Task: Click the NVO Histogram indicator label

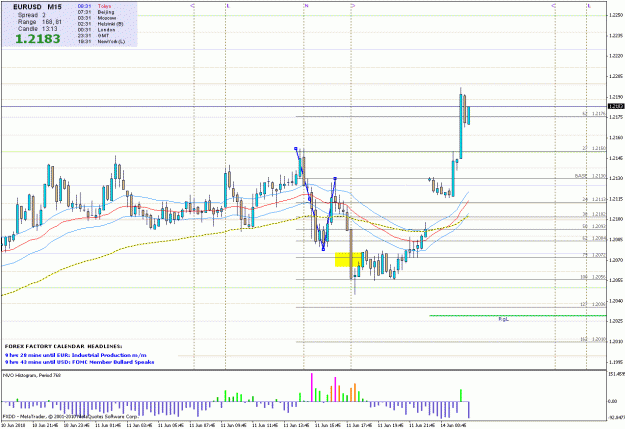Action: click(x=32, y=375)
